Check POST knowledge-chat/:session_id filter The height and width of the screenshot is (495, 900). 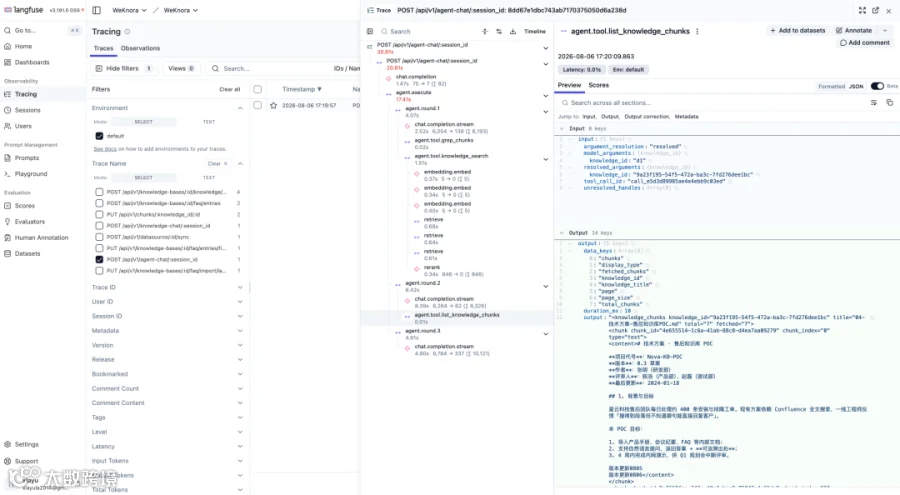tap(99, 226)
